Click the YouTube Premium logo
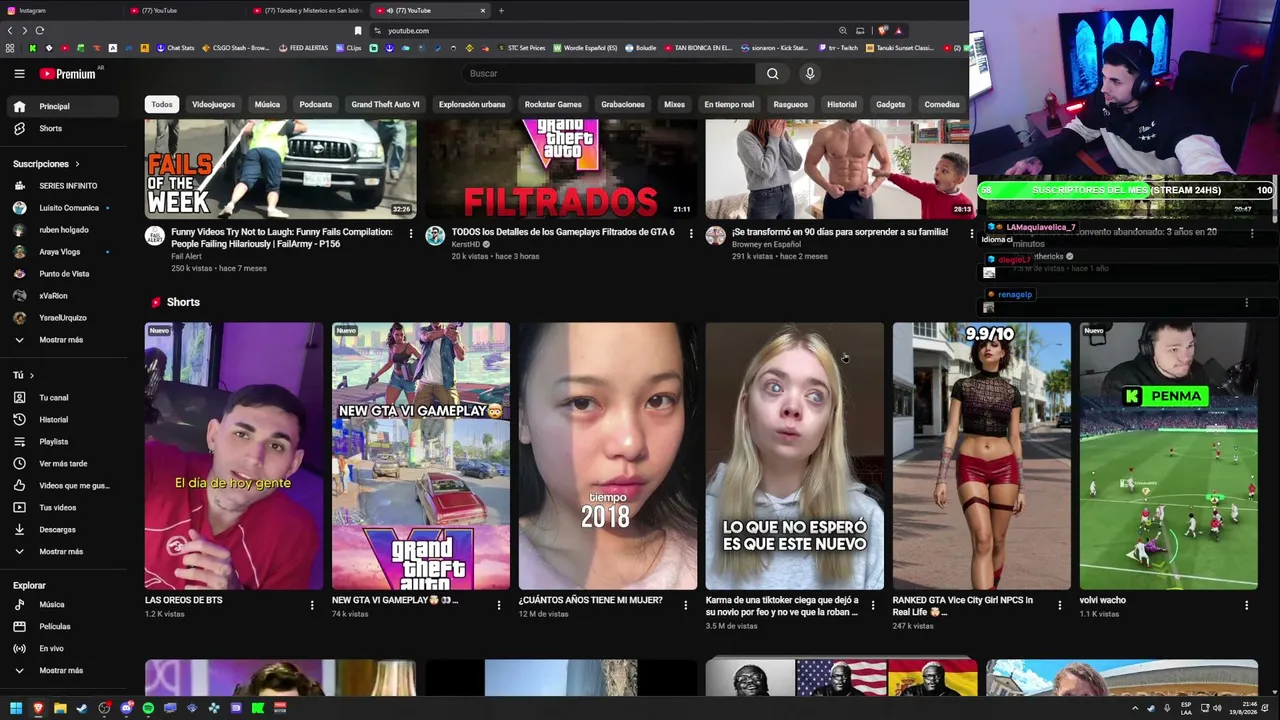Screen dimensions: 1280x720 [x=68, y=74]
